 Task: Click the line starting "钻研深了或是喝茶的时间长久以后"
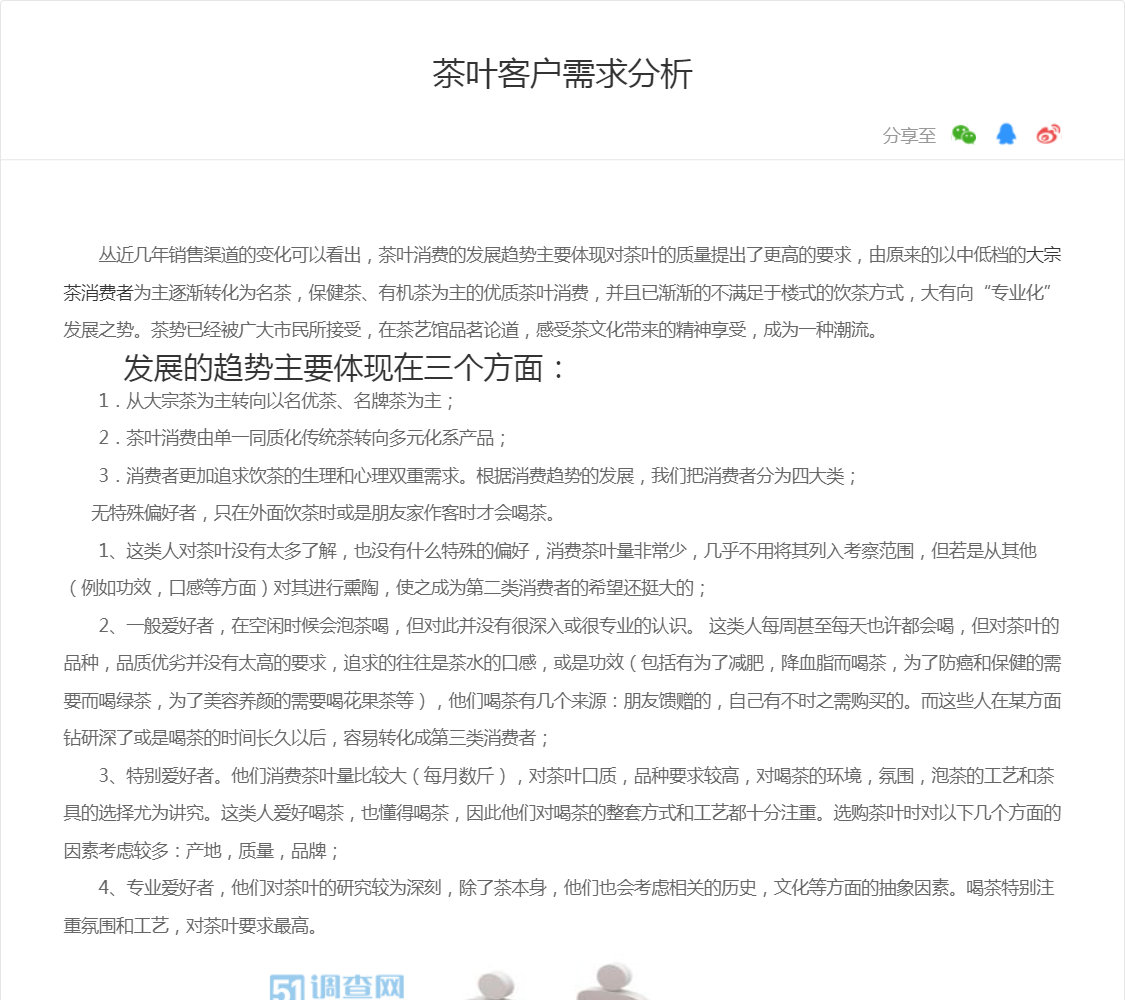tap(307, 738)
